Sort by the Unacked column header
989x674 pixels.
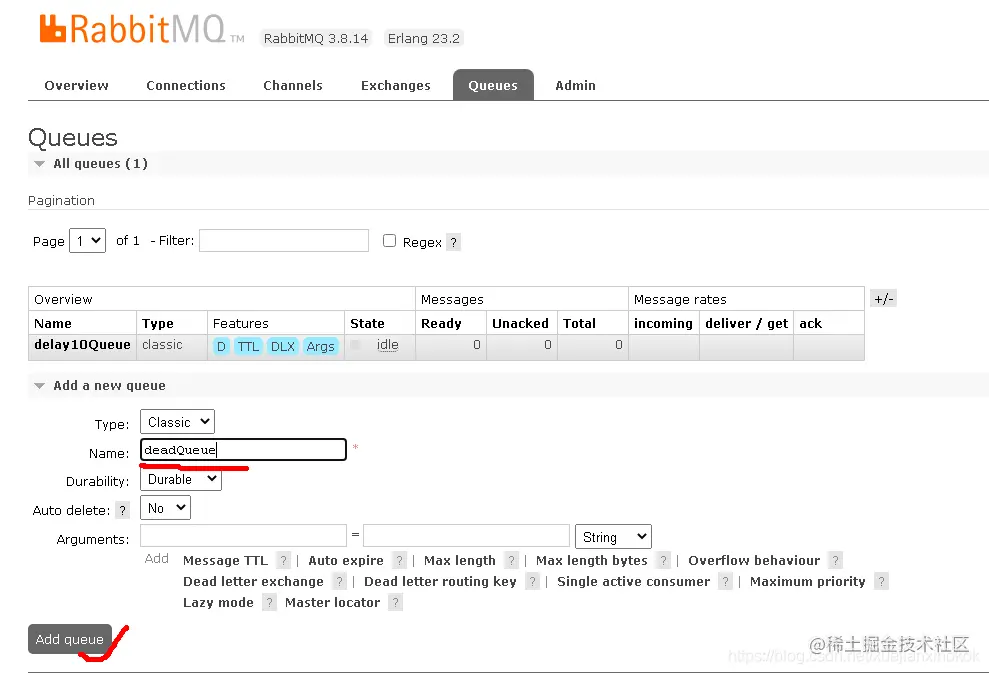click(520, 323)
